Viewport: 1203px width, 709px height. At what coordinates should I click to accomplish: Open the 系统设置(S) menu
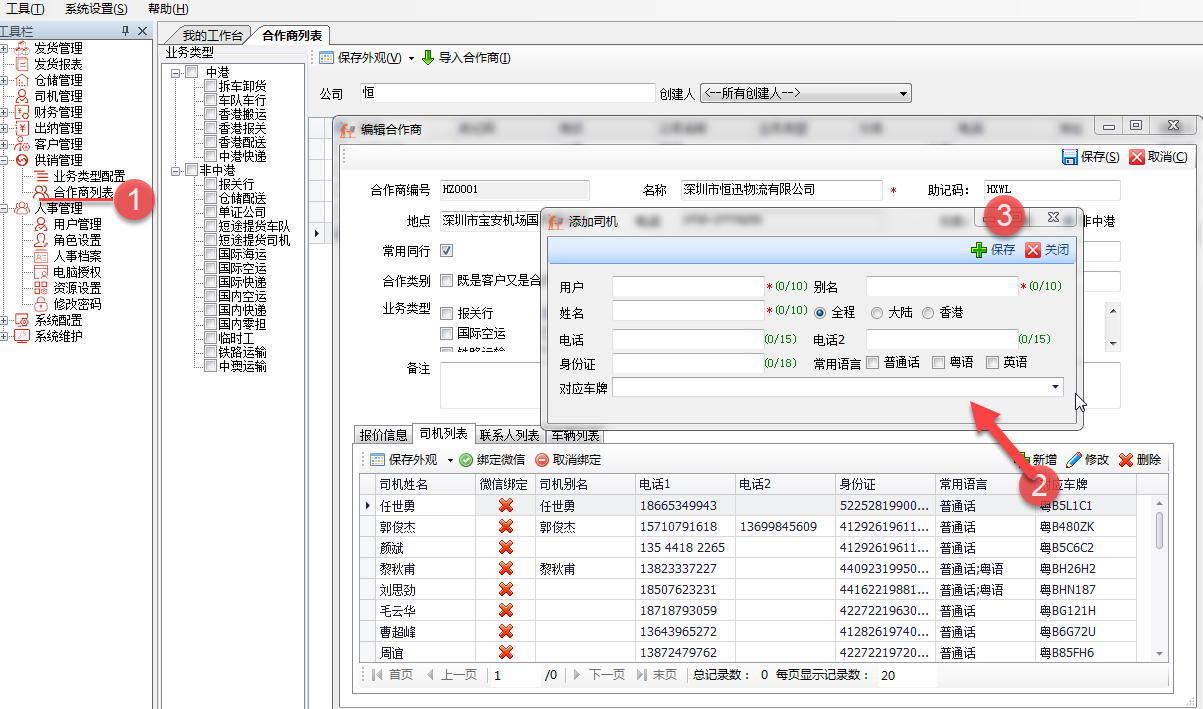pyautogui.click(x=96, y=9)
